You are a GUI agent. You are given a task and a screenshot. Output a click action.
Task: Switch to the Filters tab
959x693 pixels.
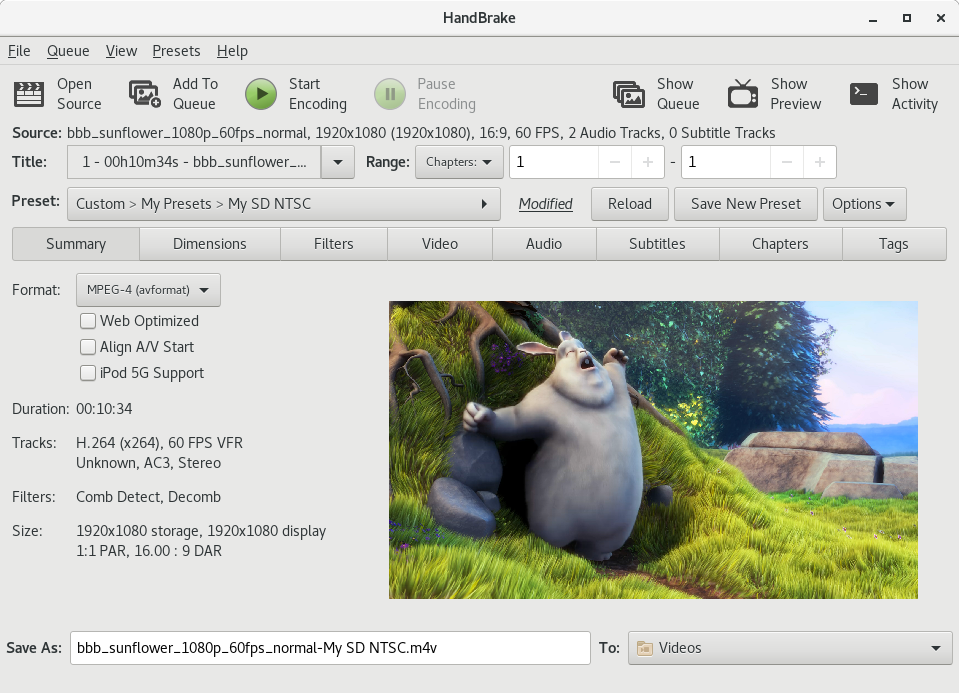point(334,244)
